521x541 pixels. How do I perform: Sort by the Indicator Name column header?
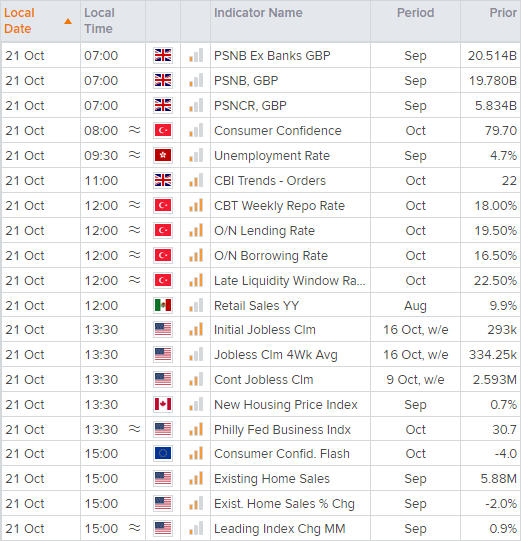coord(258,13)
